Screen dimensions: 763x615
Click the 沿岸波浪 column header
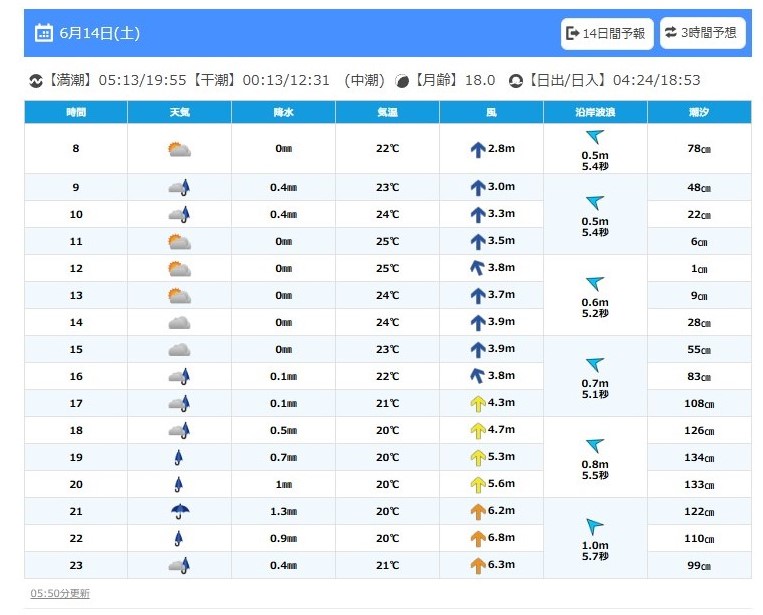point(595,112)
